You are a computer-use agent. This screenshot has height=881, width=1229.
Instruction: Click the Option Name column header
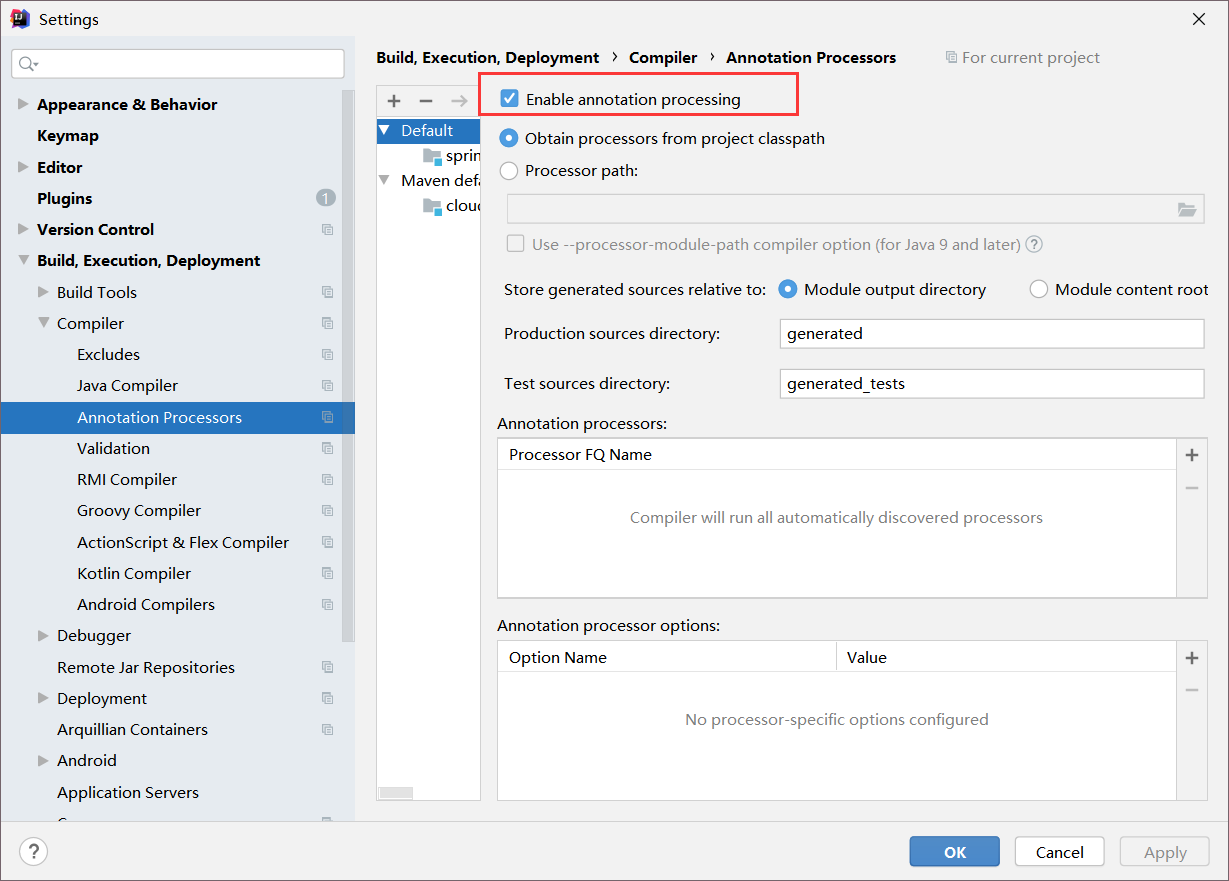tap(667, 658)
